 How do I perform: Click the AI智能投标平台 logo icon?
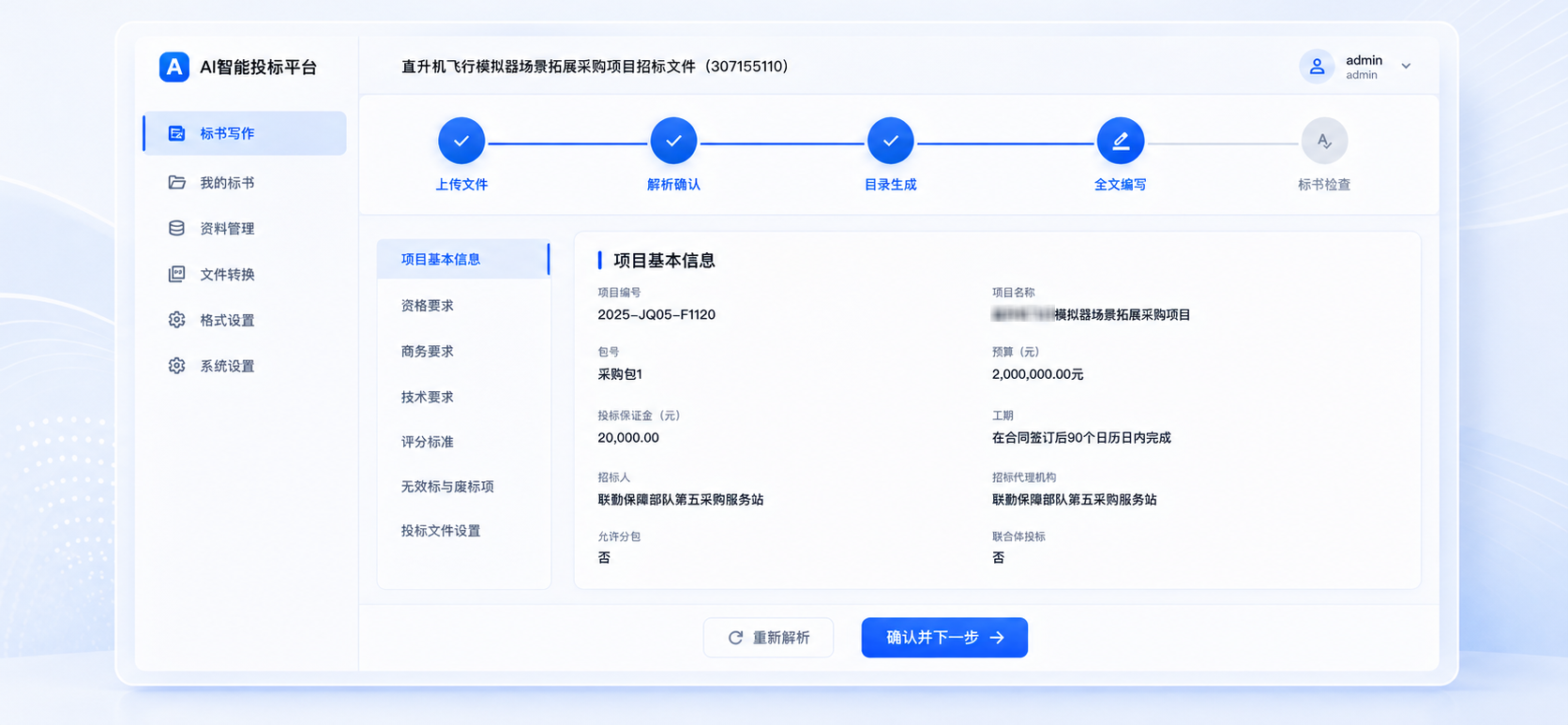(174, 67)
